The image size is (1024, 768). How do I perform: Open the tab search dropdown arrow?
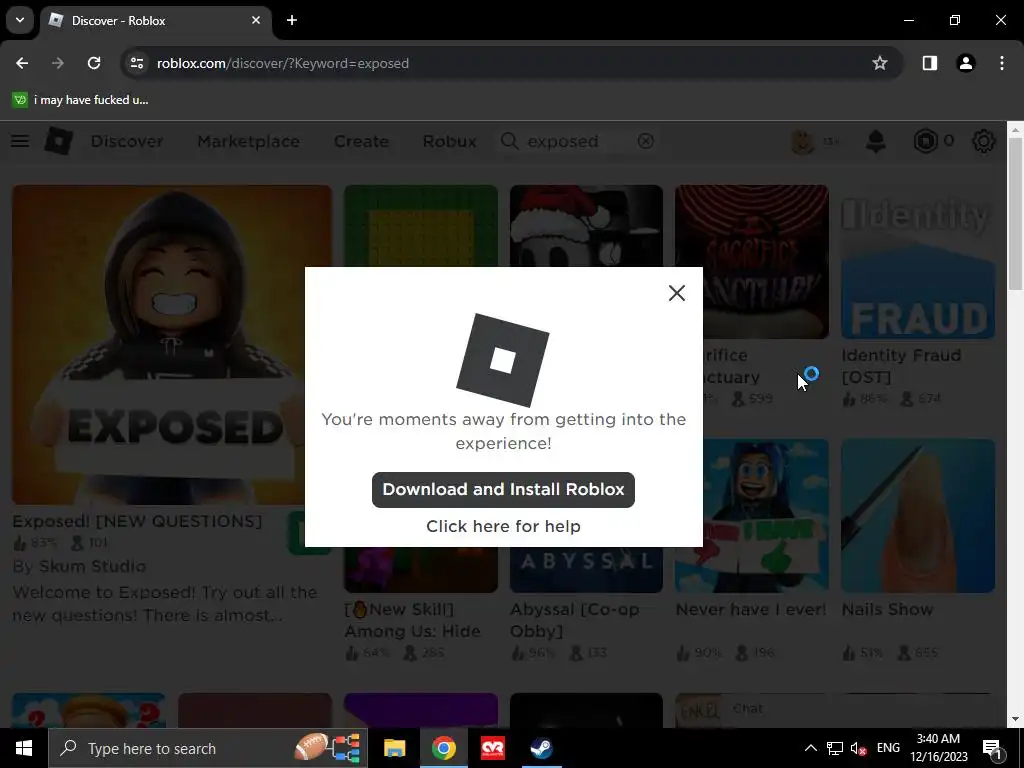[x=20, y=20]
